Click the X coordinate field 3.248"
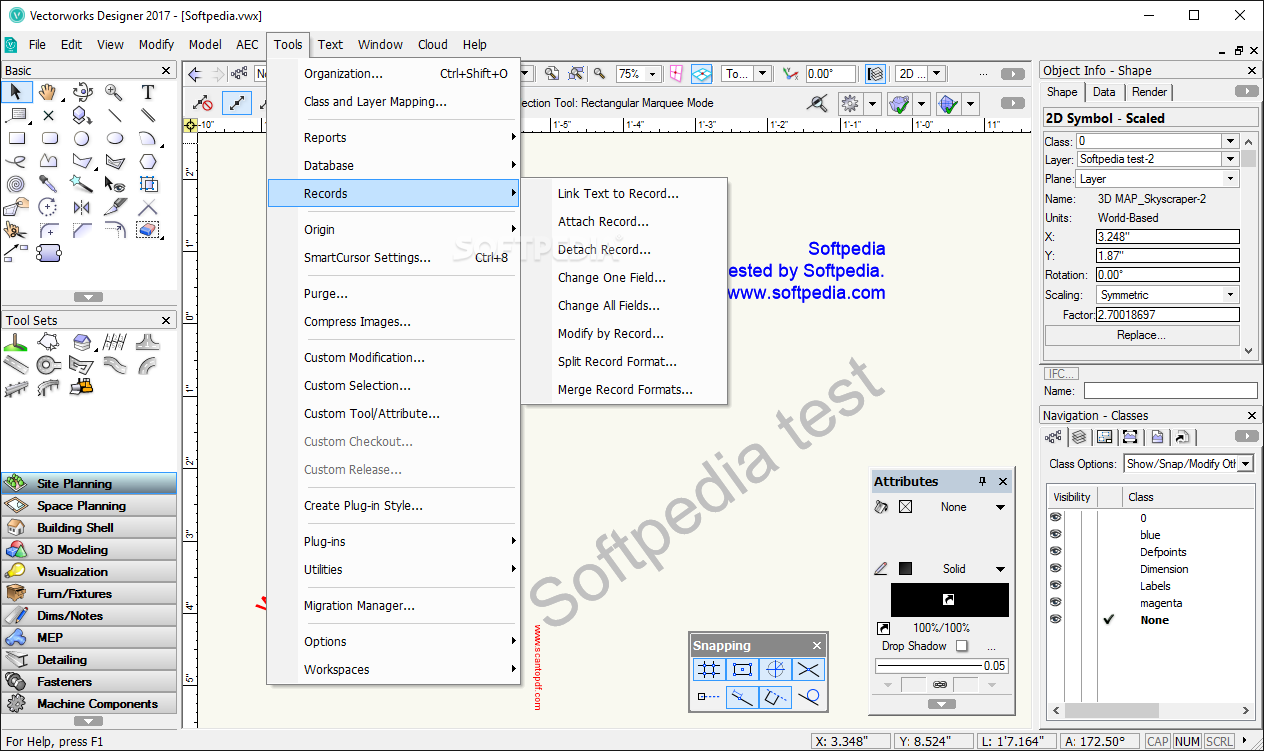1264x751 pixels. pos(1167,237)
